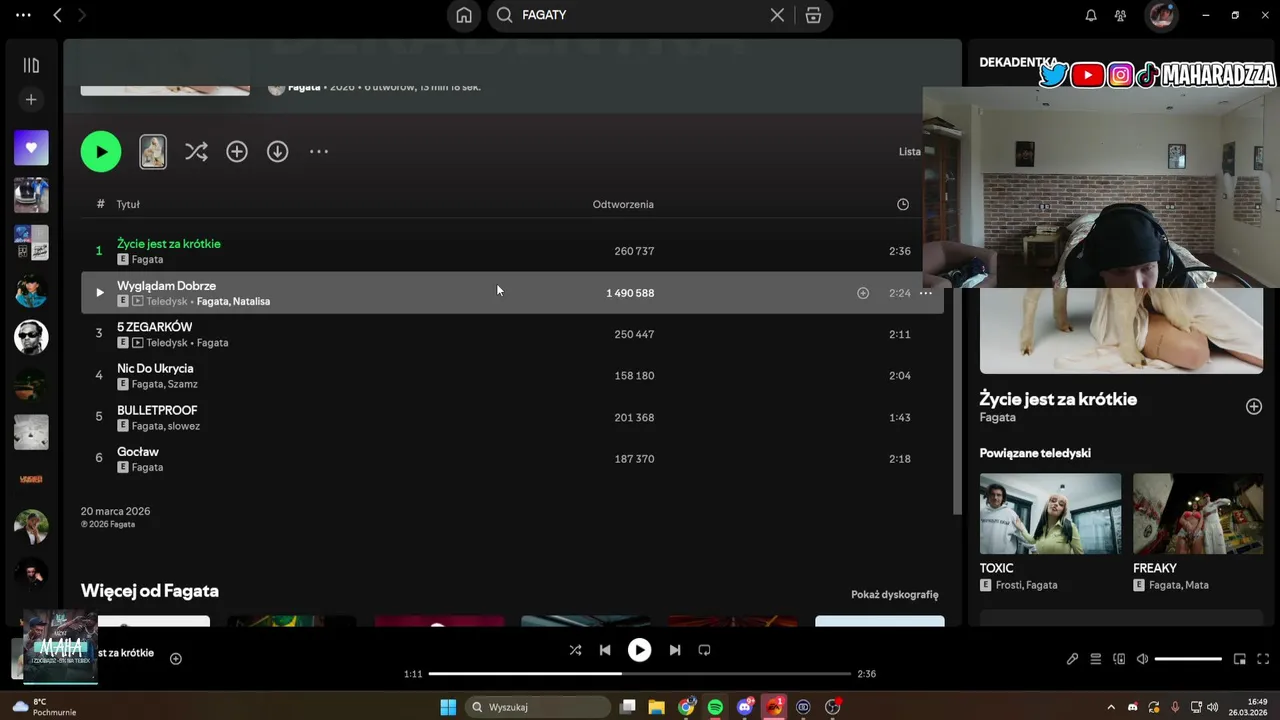Download the album
Viewport: 1280px width, 720px height.
point(278,152)
